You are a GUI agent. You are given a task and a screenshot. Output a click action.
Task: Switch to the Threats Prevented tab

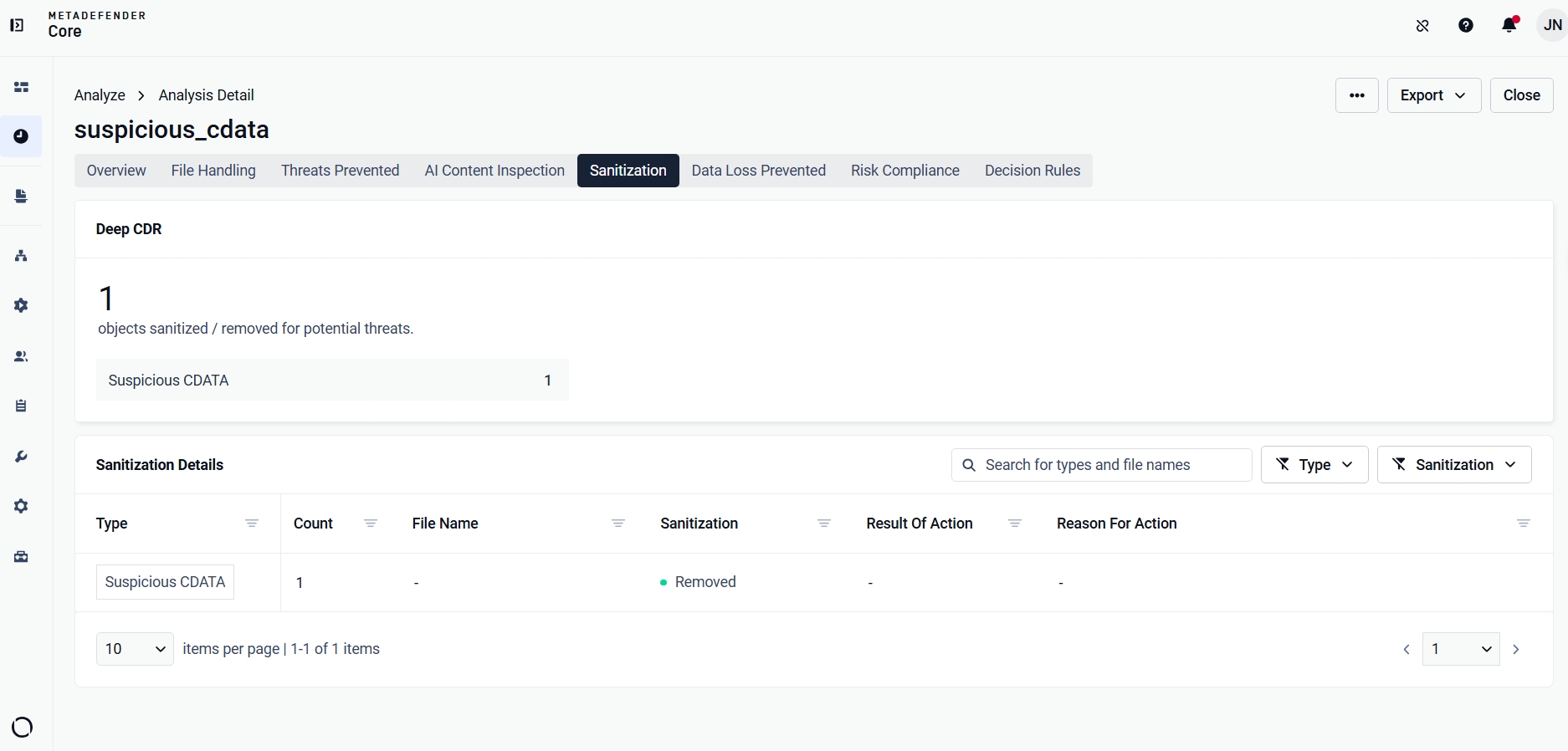[340, 171]
